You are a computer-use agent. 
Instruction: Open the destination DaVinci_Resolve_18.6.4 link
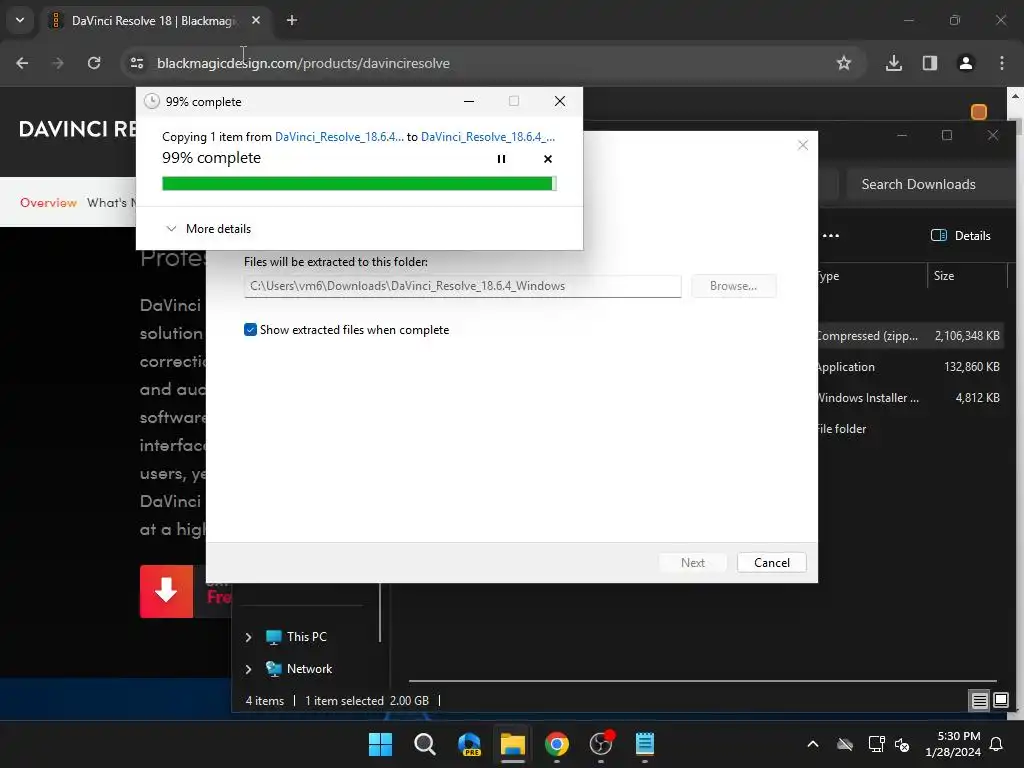487,136
